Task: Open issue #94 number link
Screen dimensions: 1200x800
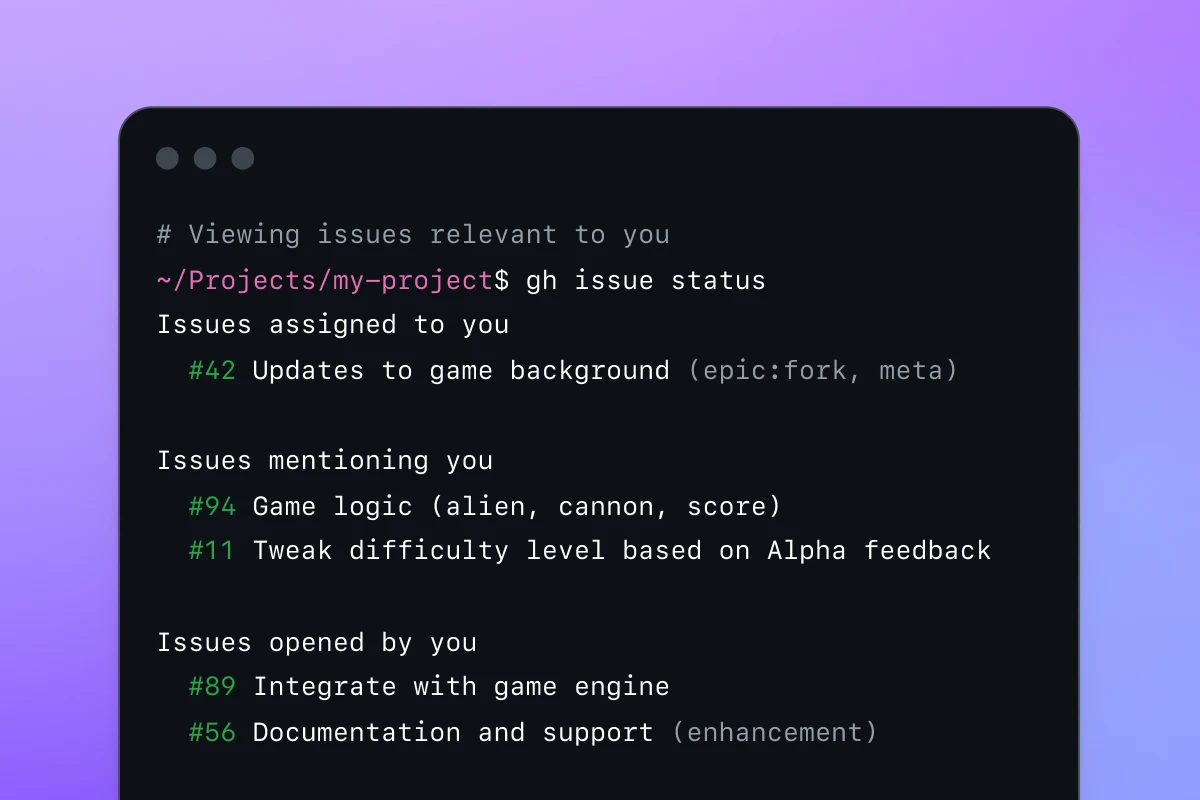Action: click(x=212, y=507)
